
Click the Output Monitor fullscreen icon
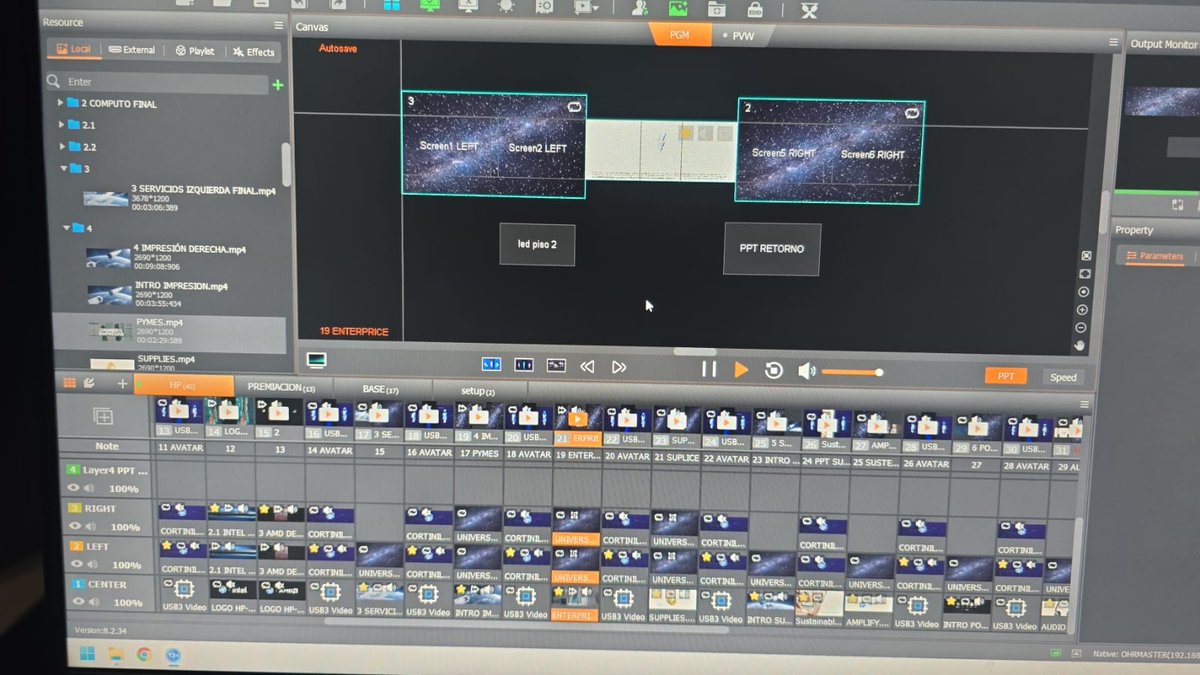[x=1178, y=205]
